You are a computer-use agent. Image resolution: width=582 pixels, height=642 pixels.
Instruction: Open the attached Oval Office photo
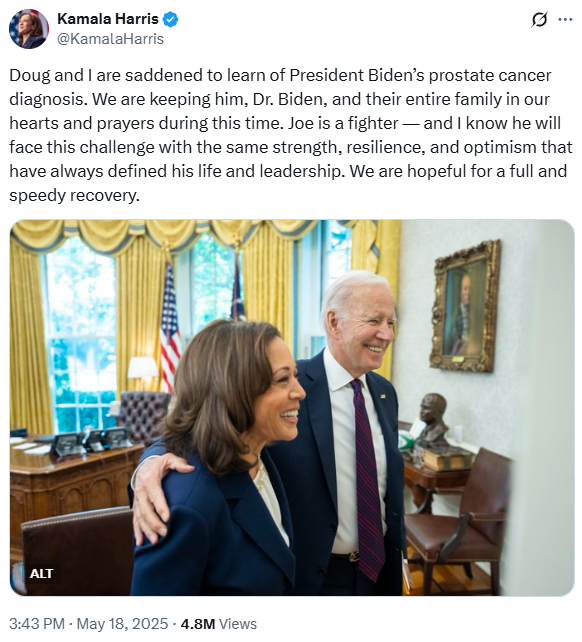(292, 408)
